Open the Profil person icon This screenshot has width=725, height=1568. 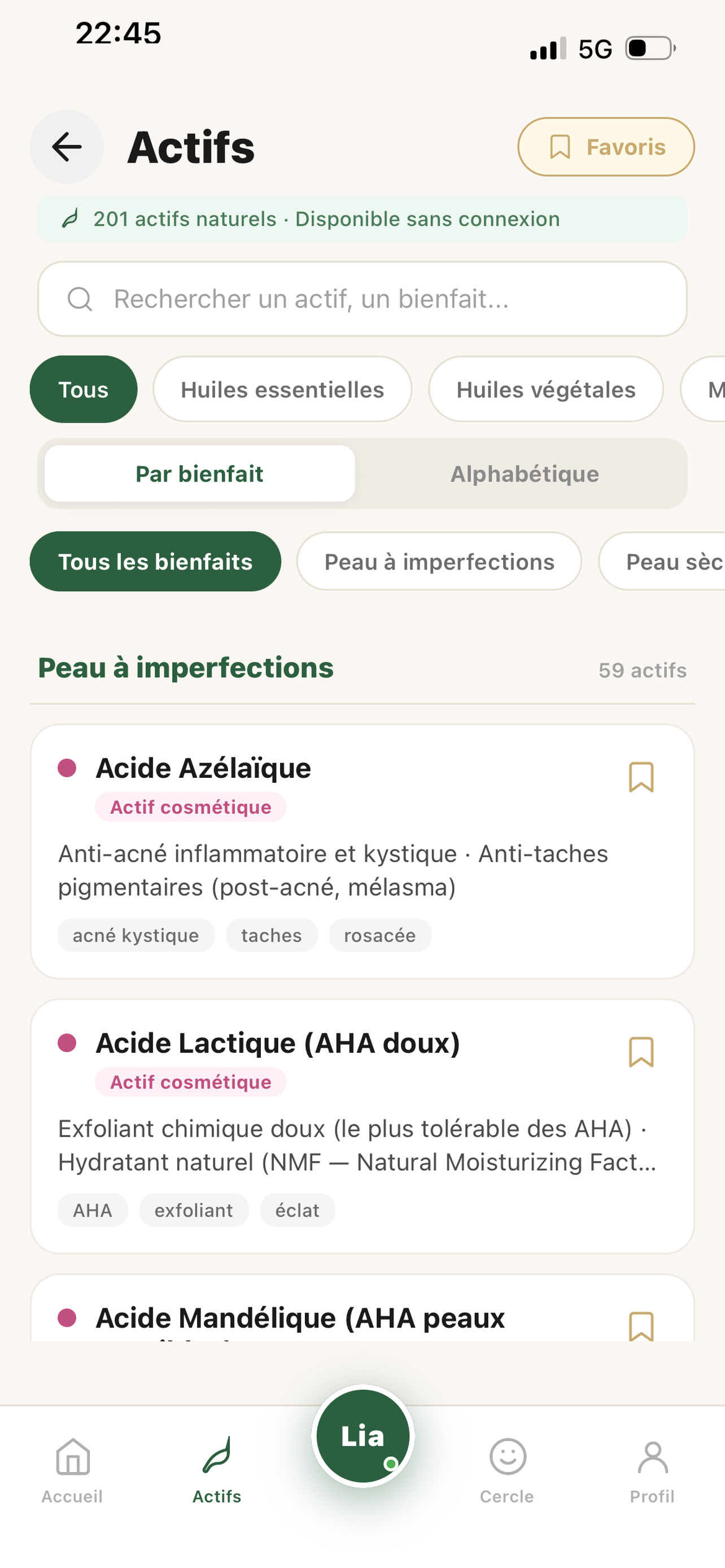pos(653,1457)
